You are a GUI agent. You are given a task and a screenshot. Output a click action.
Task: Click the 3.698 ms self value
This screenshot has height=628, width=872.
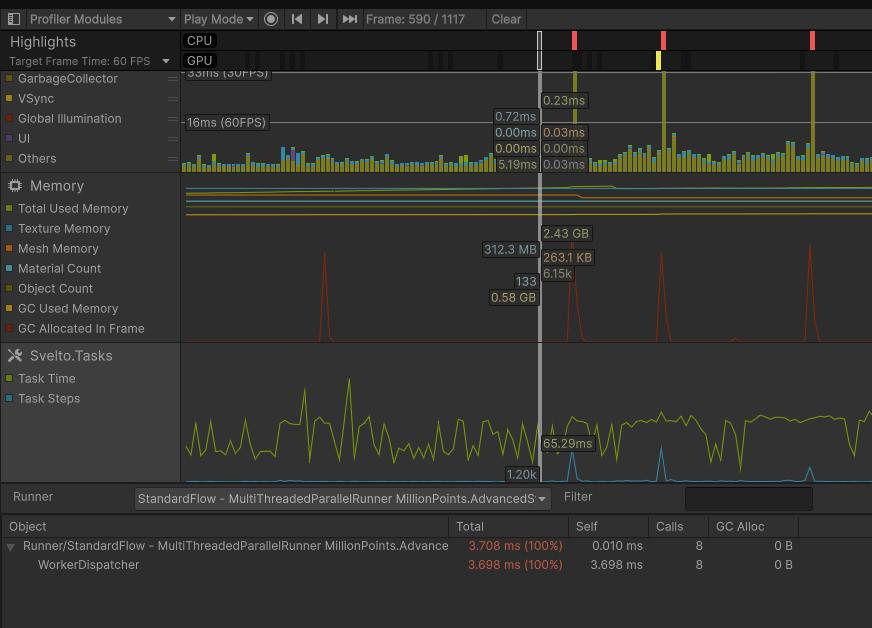pyautogui.click(x=616, y=565)
